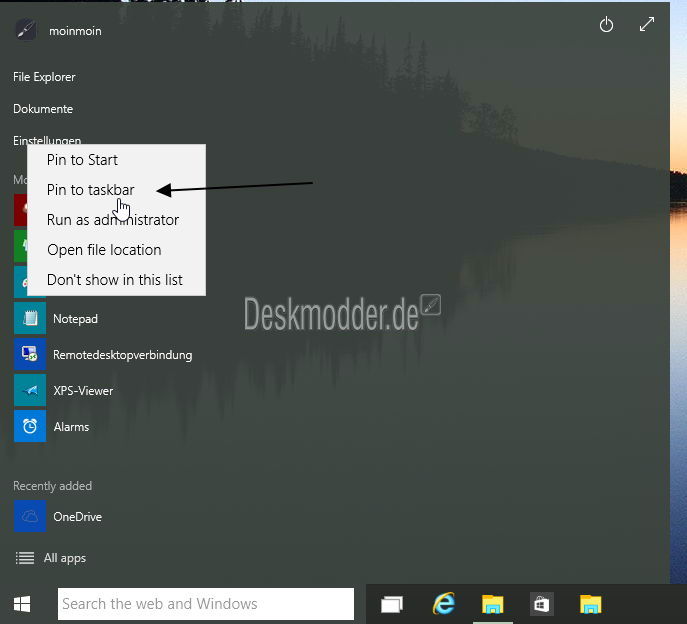
Task: Open the rightmost File Explorer taskbar icon
Action: coord(591,604)
